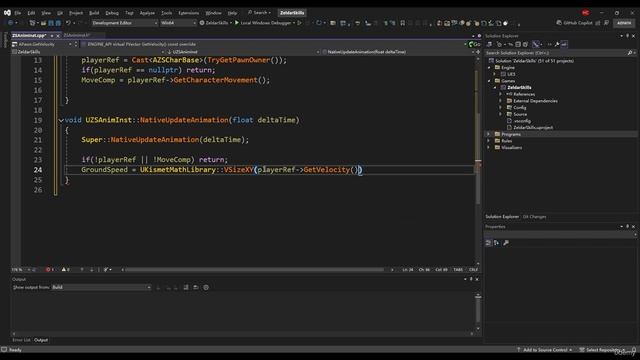Open the Edit menu
This screenshot has height=360, width=640.
31,13
